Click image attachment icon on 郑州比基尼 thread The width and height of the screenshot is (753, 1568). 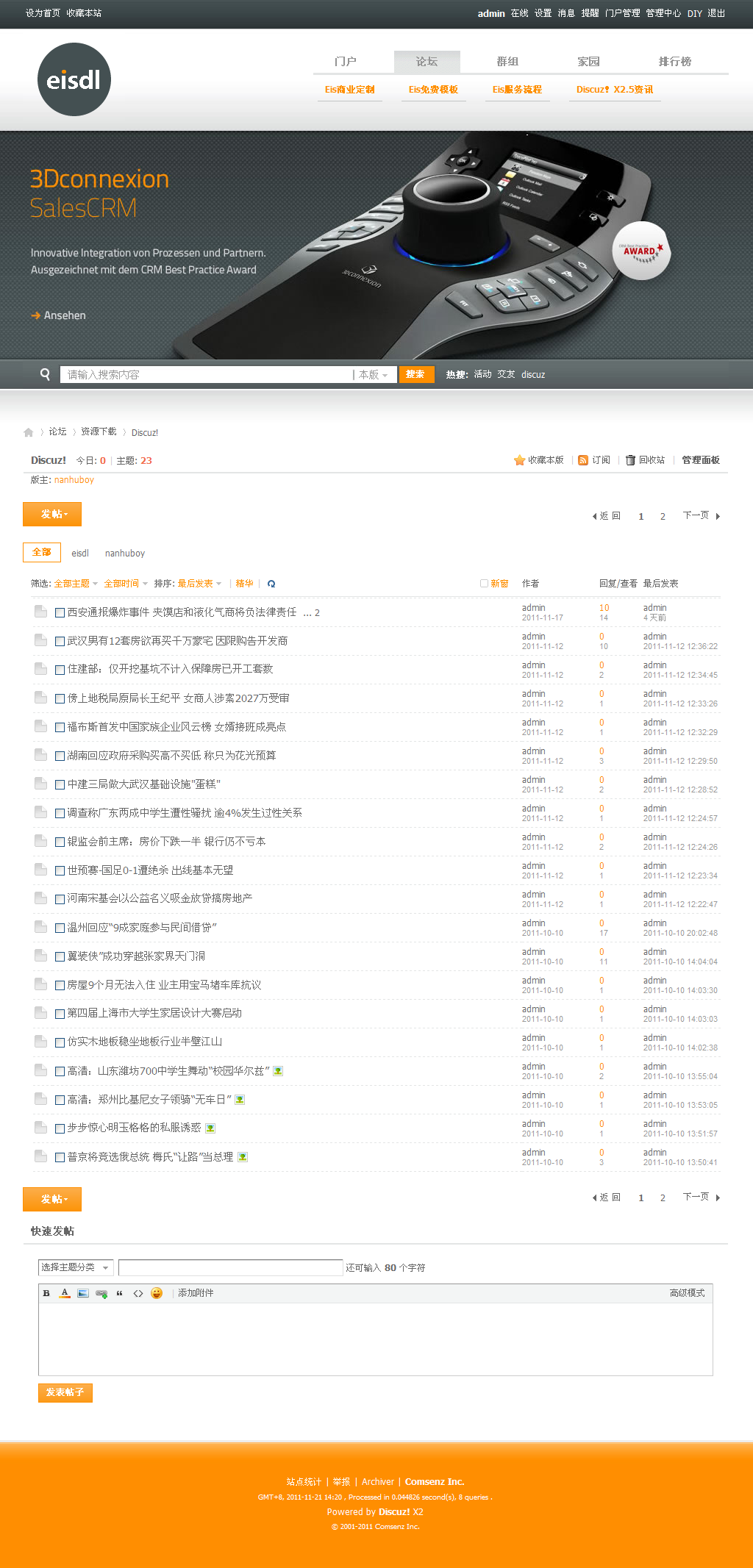[240, 1100]
